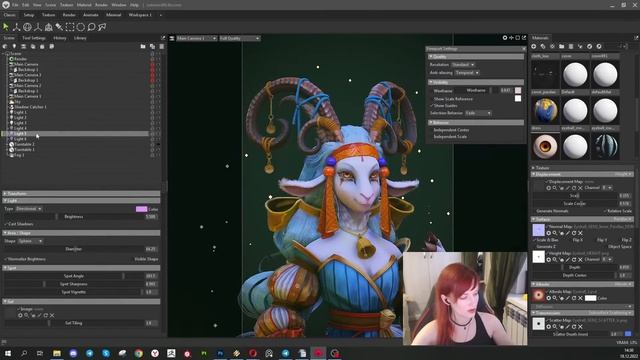
Task: Click the new folder icon in Scene panel
Action: [x=143, y=47]
